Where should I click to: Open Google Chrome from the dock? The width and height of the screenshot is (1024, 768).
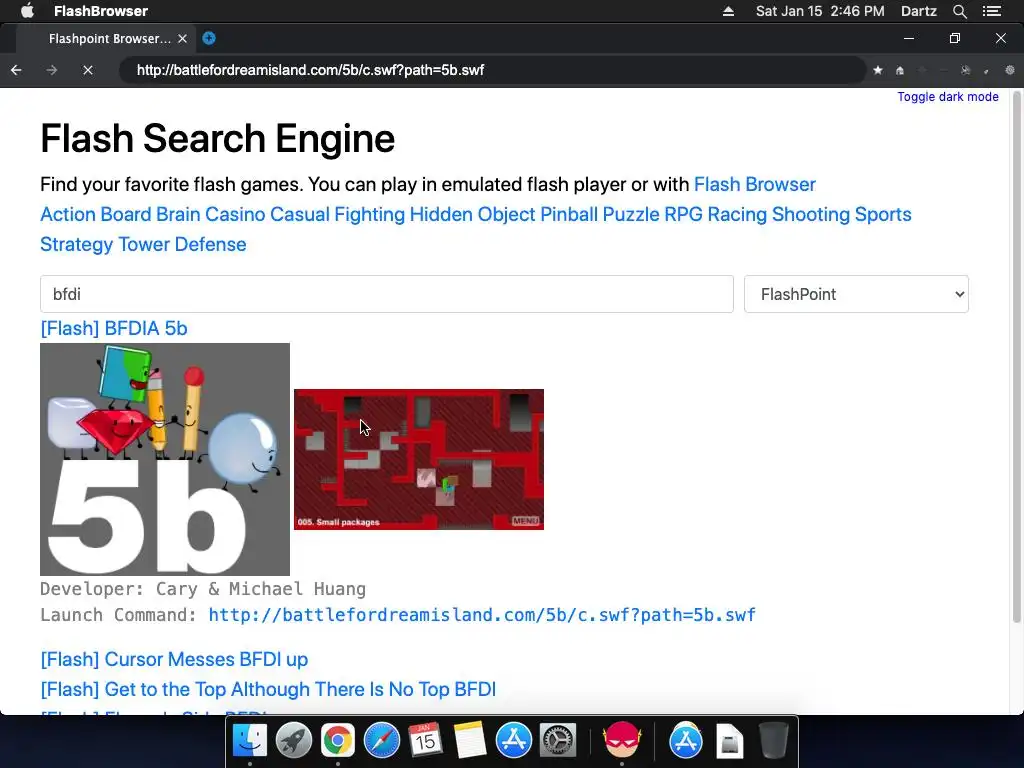point(338,741)
